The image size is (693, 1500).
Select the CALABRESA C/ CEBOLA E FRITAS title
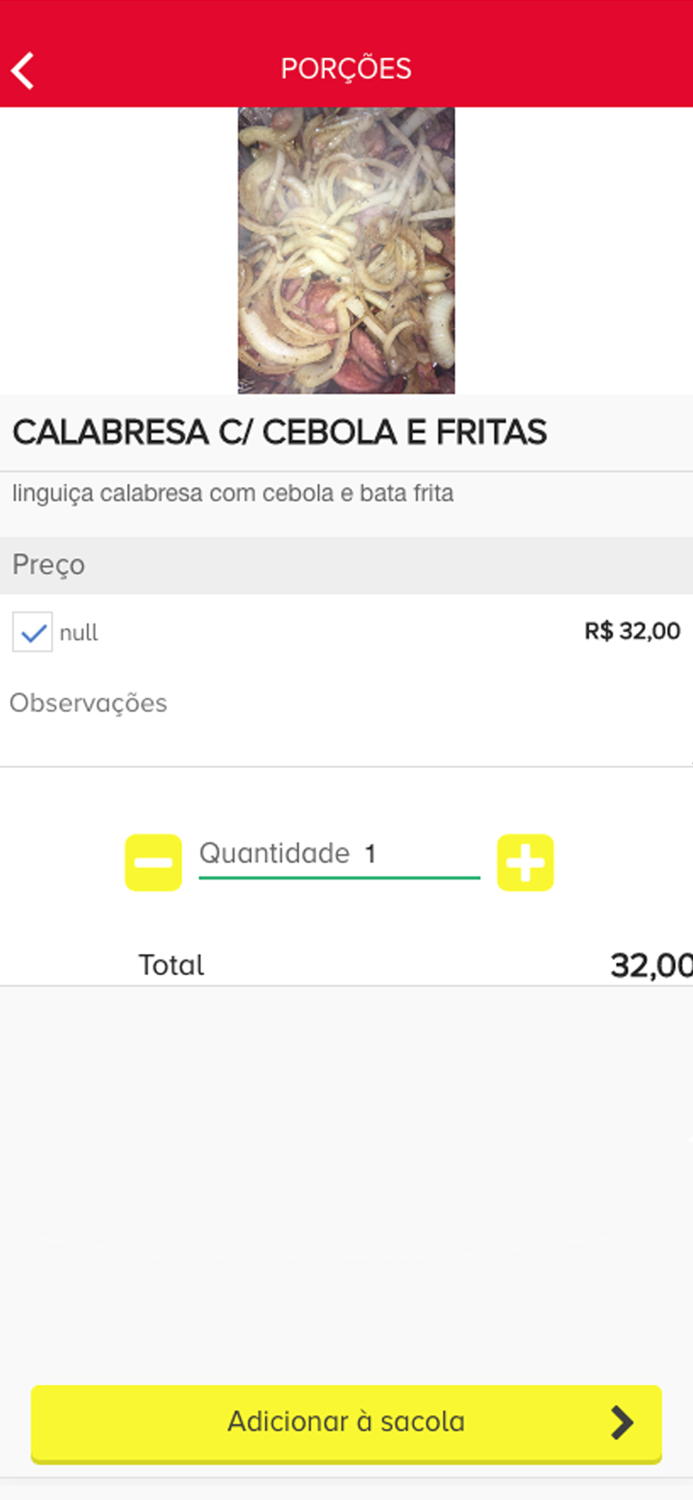coord(280,432)
